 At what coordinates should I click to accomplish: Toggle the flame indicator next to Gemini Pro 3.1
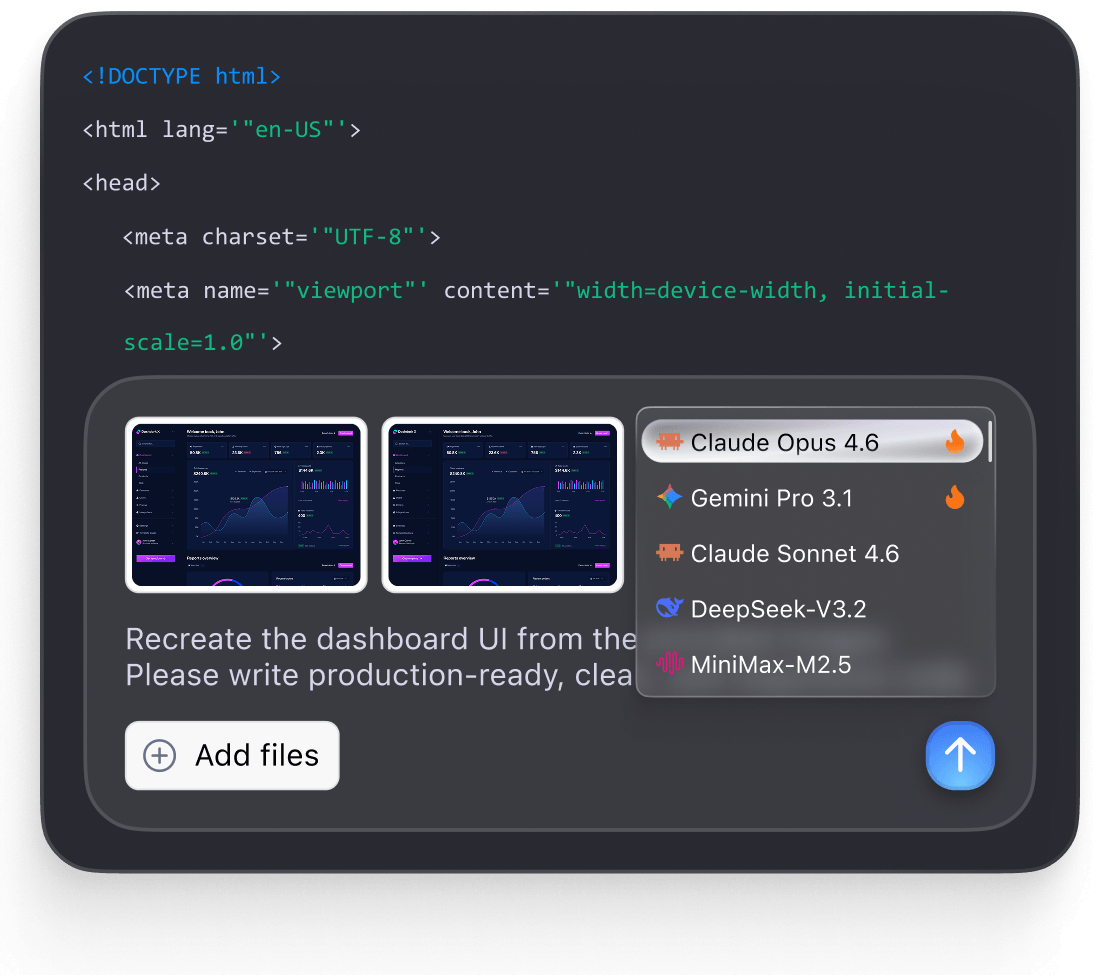click(x=954, y=497)
